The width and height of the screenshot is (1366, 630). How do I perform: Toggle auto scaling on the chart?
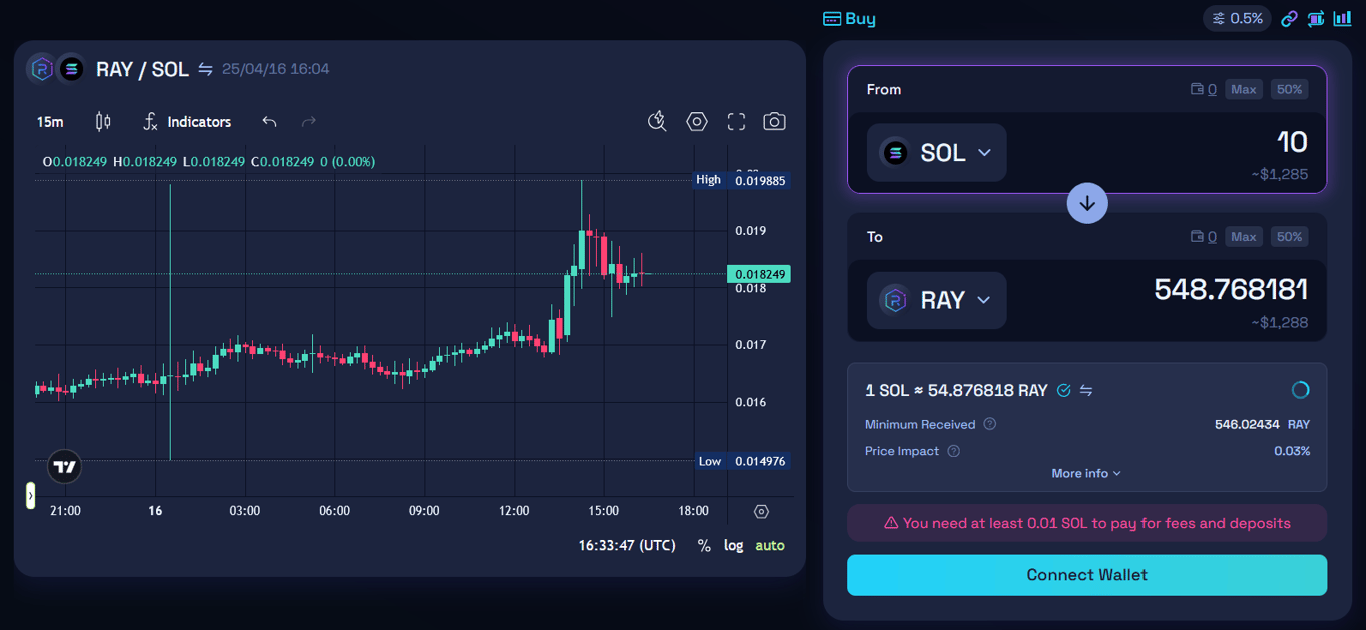click(769, 545)
